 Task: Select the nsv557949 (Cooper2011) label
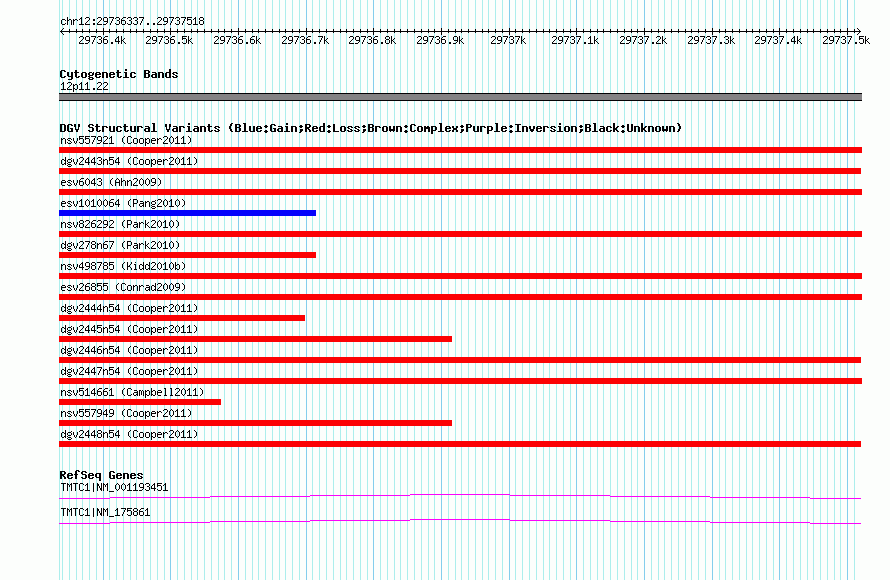coord(126,413)
